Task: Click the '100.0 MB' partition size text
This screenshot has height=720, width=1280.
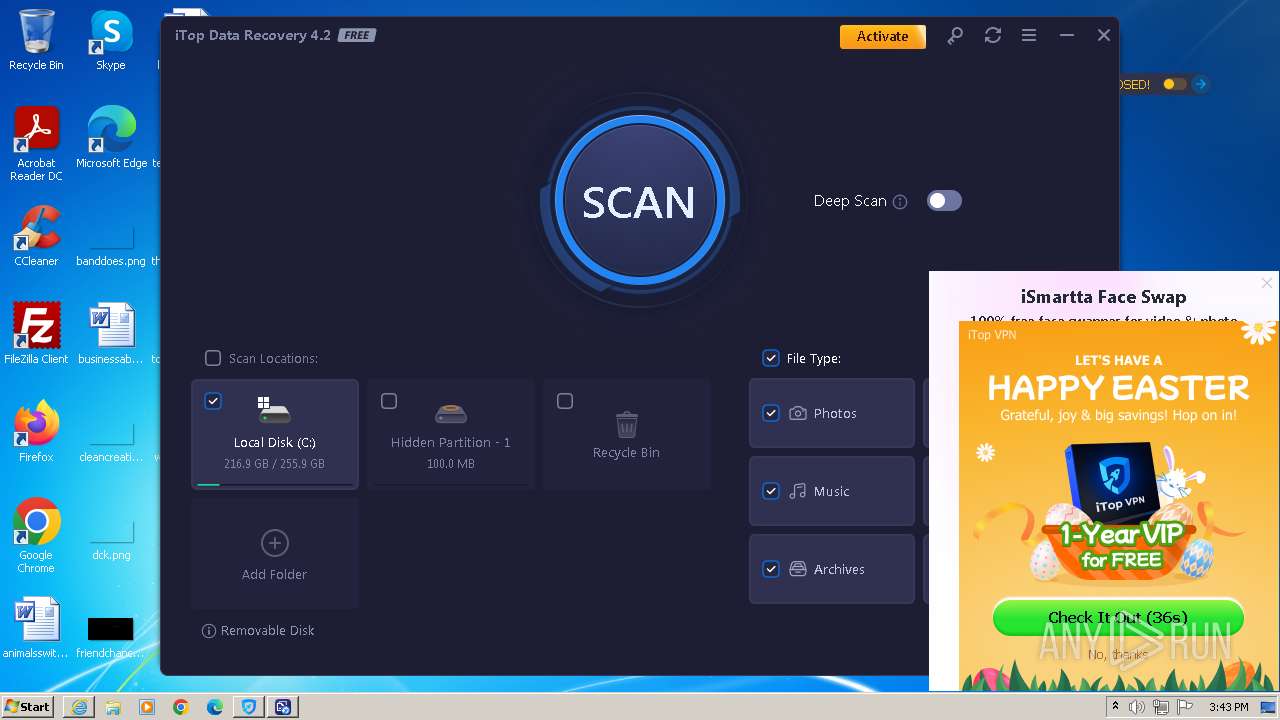Action: pos(451,464)
